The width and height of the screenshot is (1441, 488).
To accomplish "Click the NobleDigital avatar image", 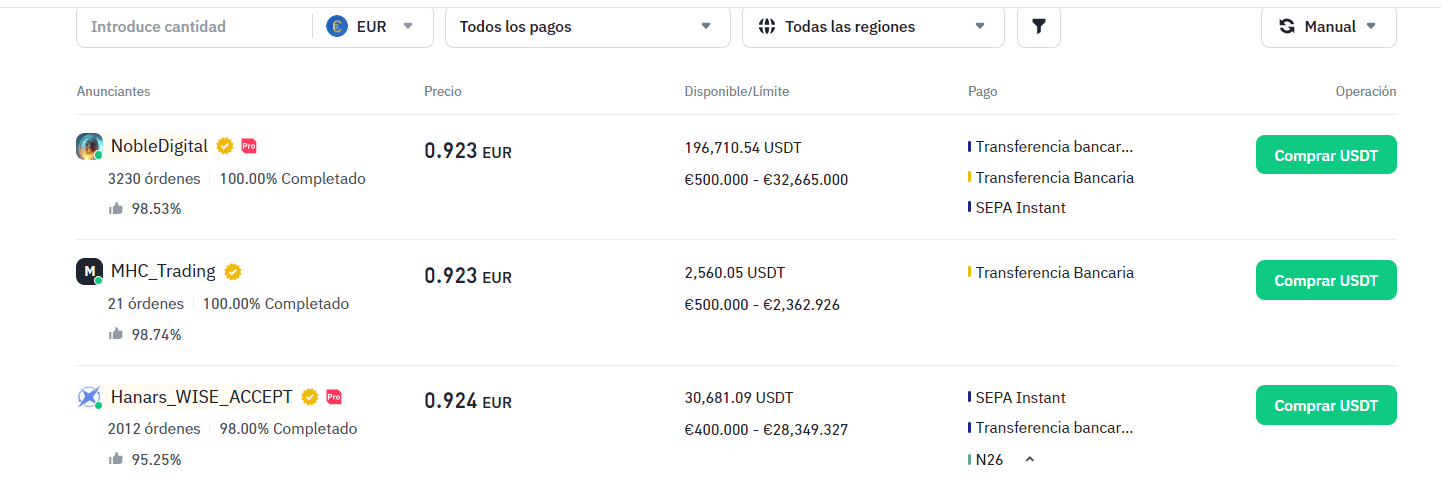I will pyautogui.click(x=90, y=147).
